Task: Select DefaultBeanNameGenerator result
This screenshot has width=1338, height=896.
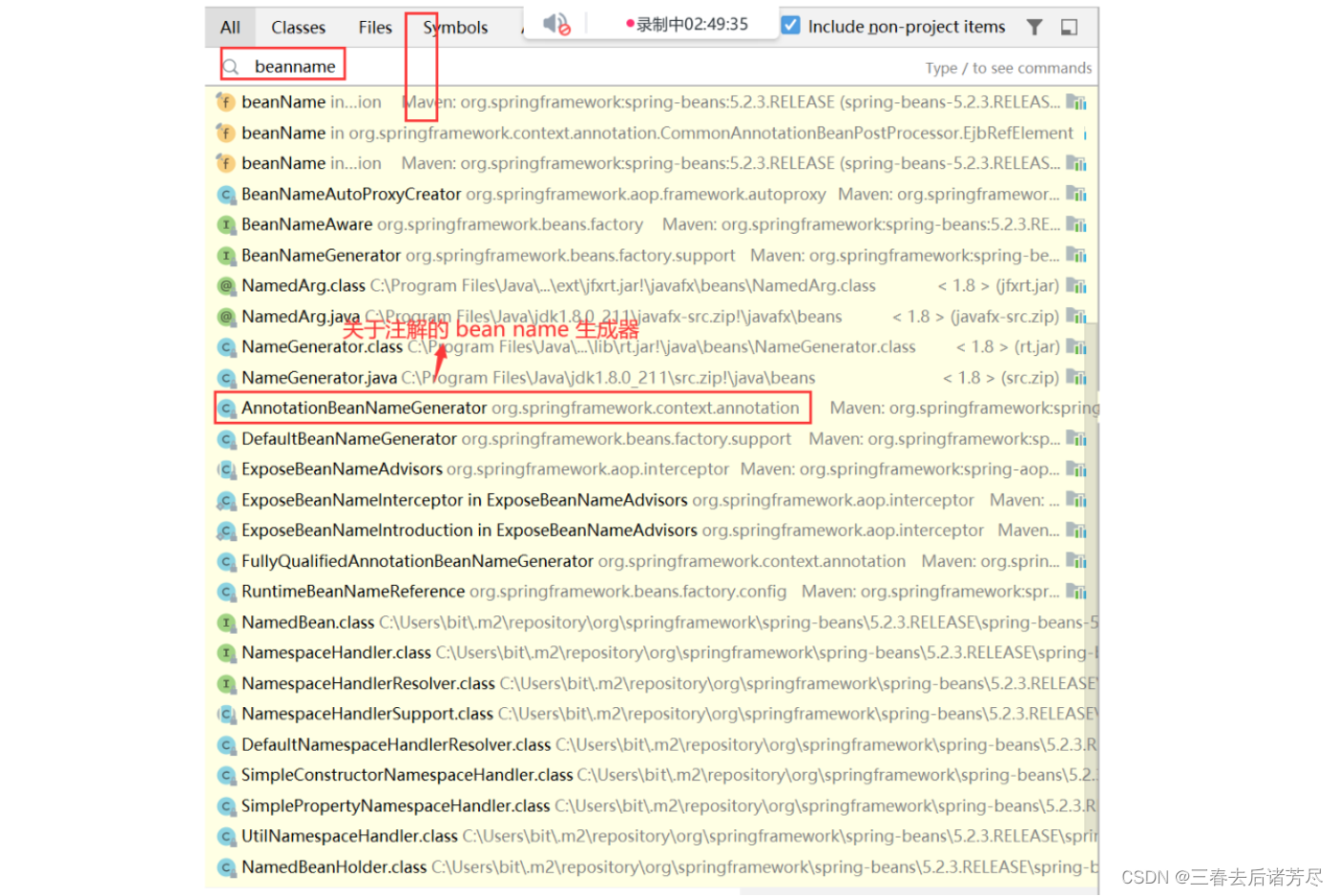Action: [653, 438]
